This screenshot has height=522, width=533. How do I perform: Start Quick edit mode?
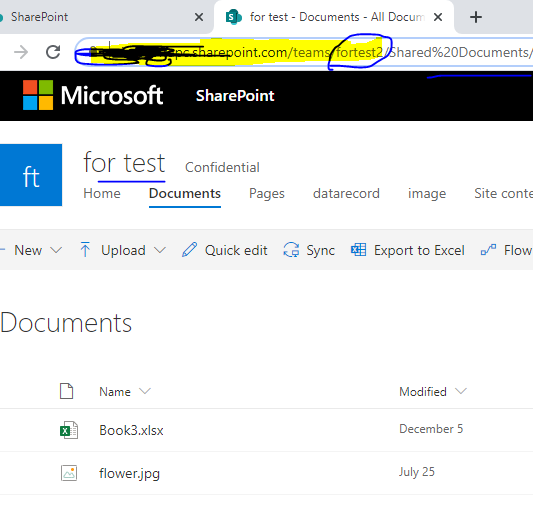point(236,250)
